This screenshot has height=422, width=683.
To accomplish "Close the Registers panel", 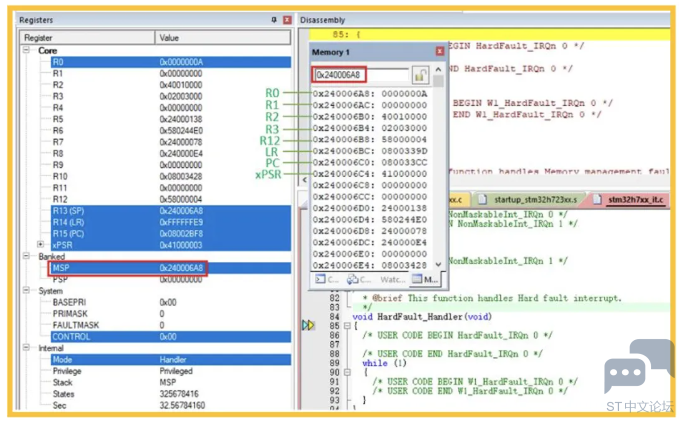I will pos(287,20).
